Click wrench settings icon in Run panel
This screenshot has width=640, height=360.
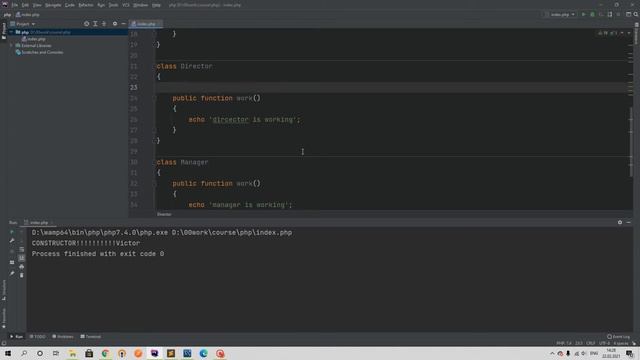[12, 241]
